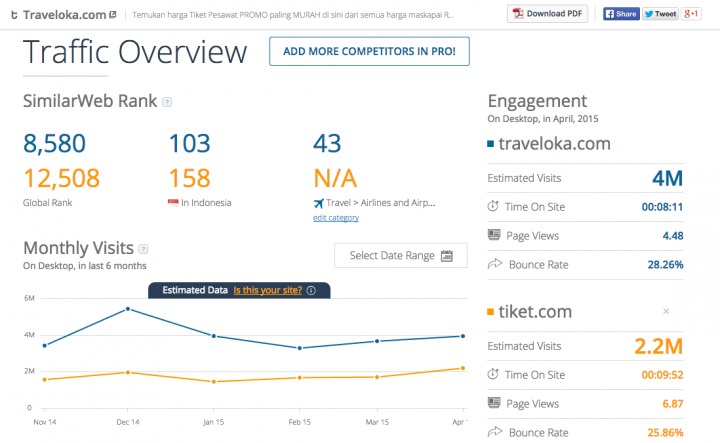Click the Traveloka.com site title
Image resolution: width=720 pixels, height=443 pixels.
pos(64,15)
